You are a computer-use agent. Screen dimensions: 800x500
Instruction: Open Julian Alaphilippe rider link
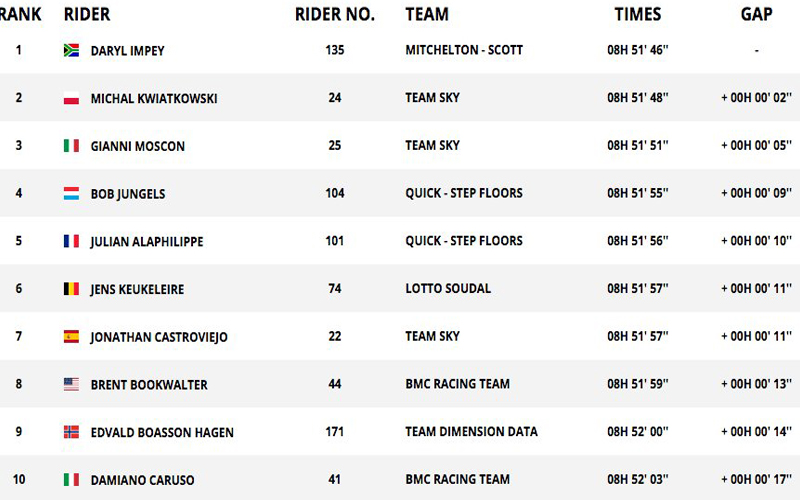click(147, 241)
